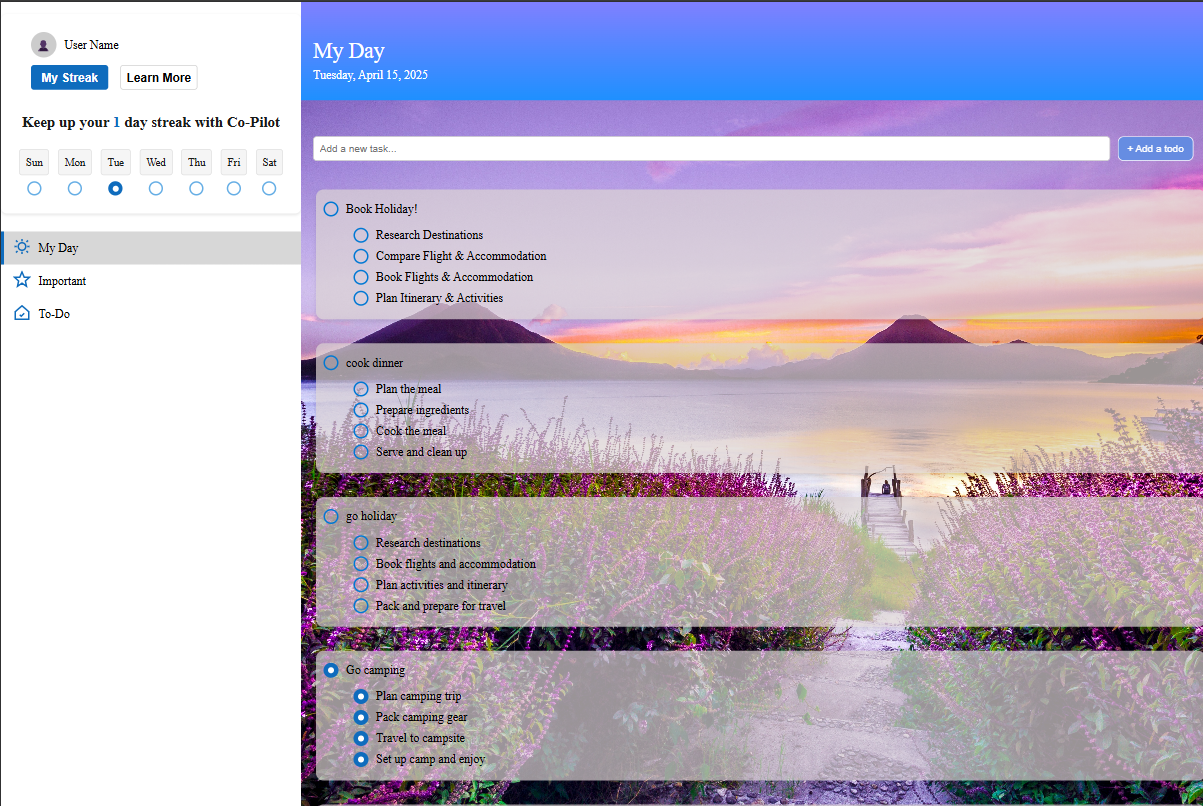Toggle the Pack camping gear subtask
This screenshot has width=1203, height=806.
click(361, 717)
